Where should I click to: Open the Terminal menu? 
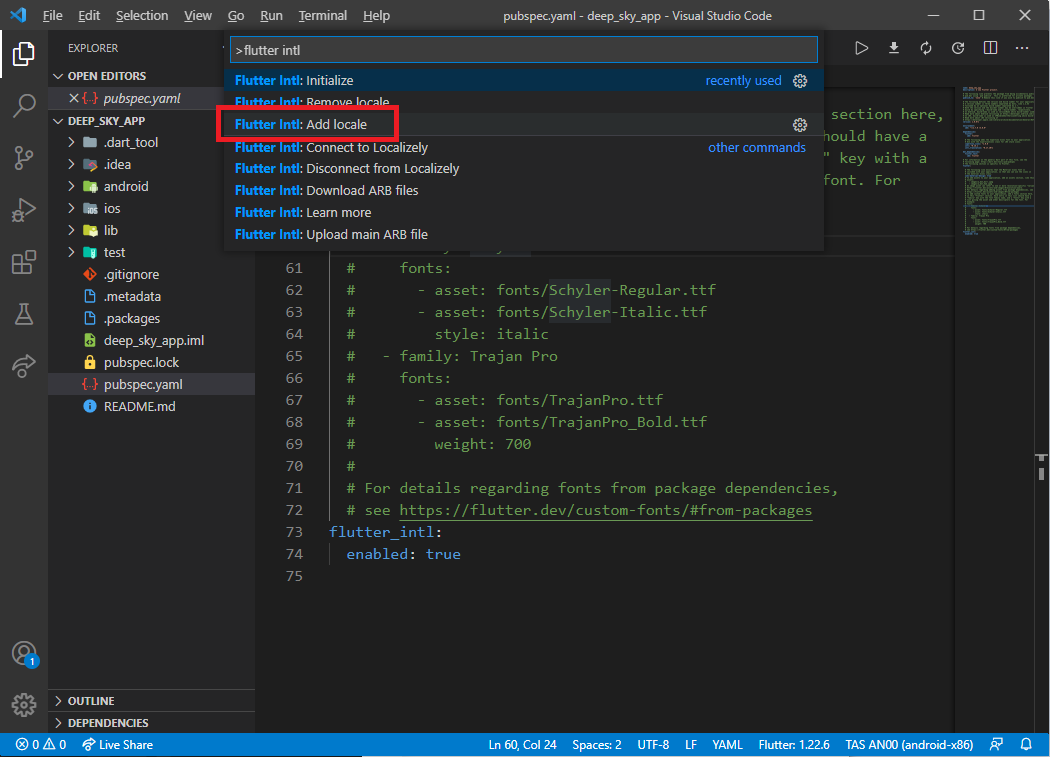323,16
